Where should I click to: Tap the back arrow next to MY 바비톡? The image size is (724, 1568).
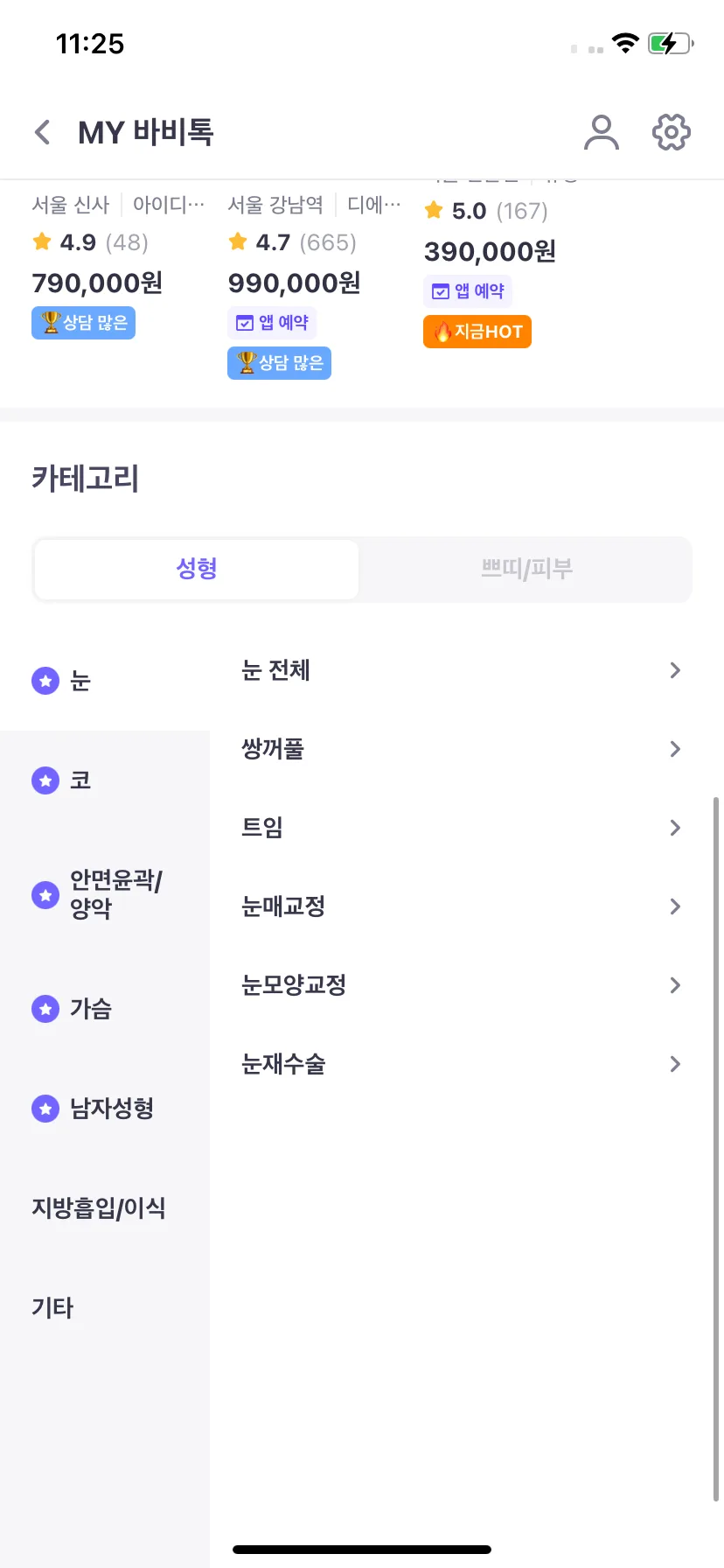(42, 132)
